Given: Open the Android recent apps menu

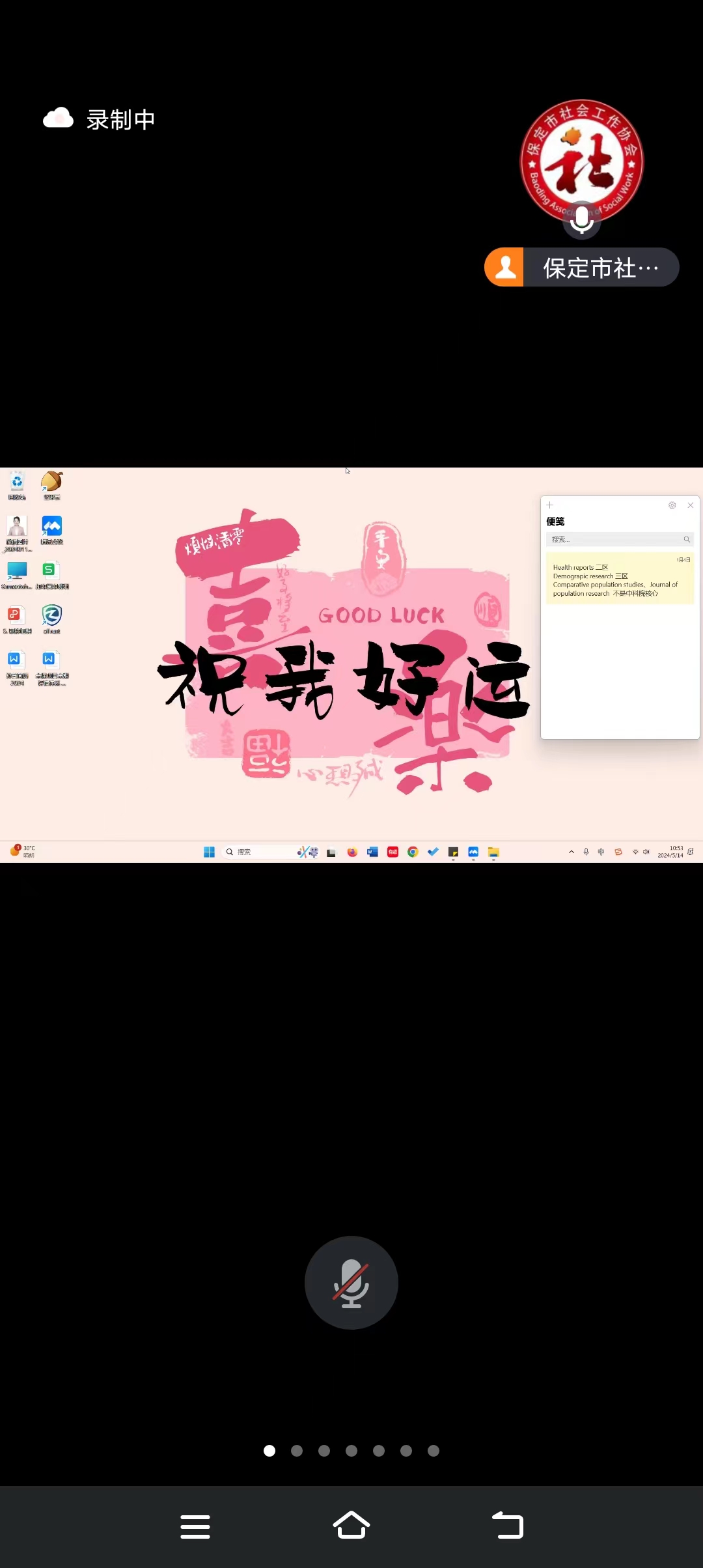Looking at the screenshot, I should (x=195, y=1526).
